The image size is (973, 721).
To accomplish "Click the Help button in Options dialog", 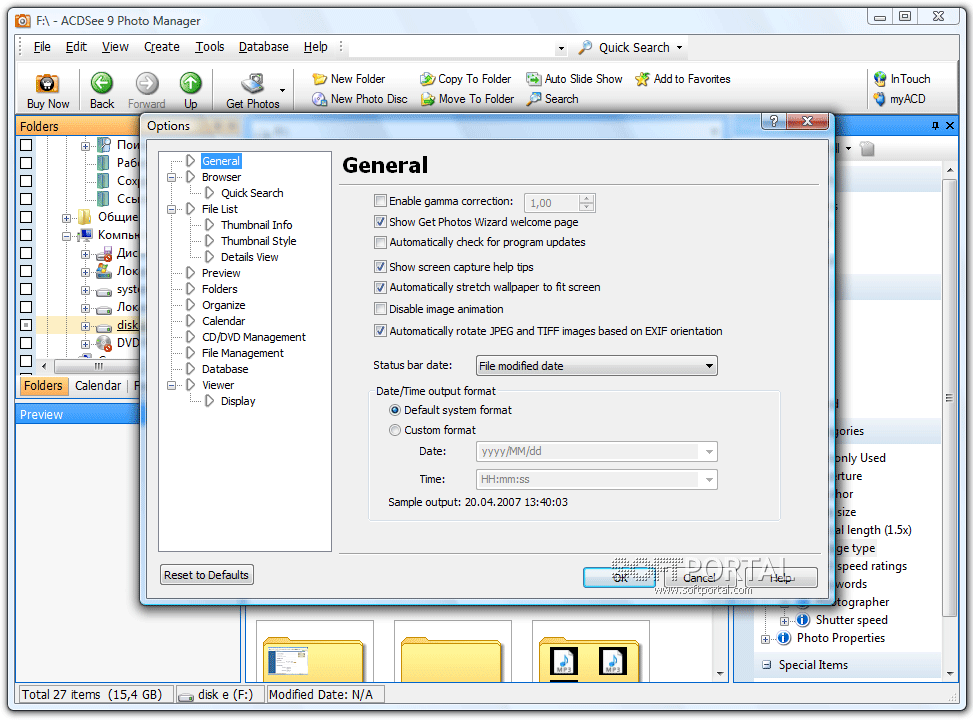I will (x=781, y=578).
